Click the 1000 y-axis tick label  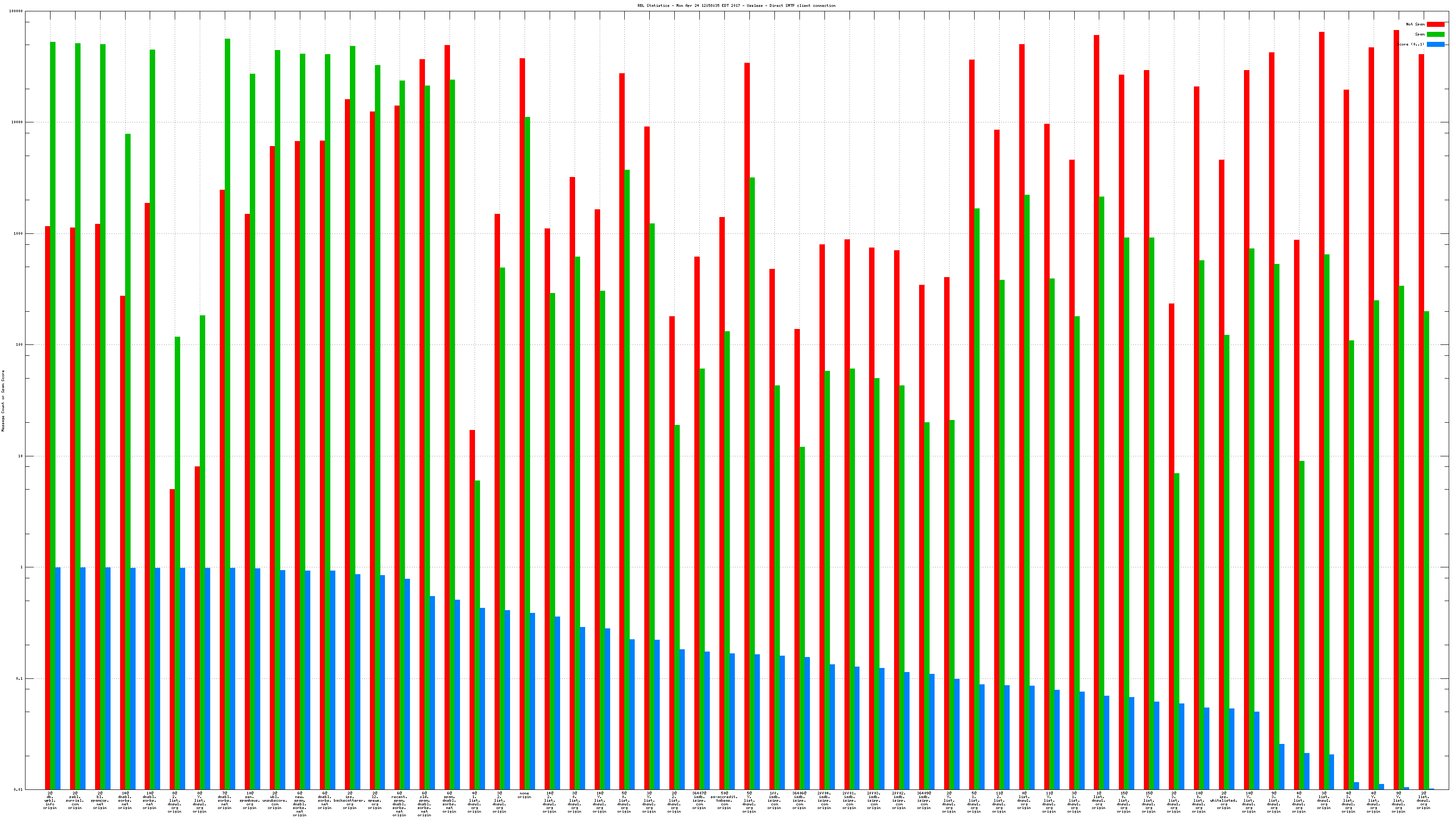(x=18, y=233)
